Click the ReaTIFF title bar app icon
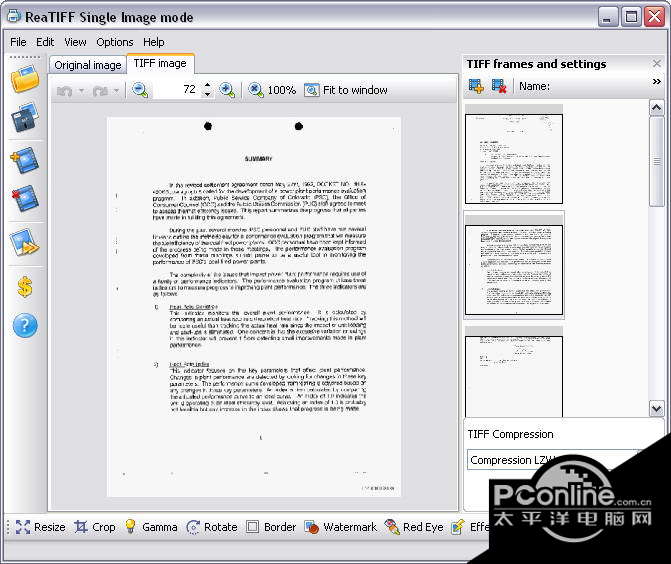The image size is (671, 564). [x=14, y=16]
